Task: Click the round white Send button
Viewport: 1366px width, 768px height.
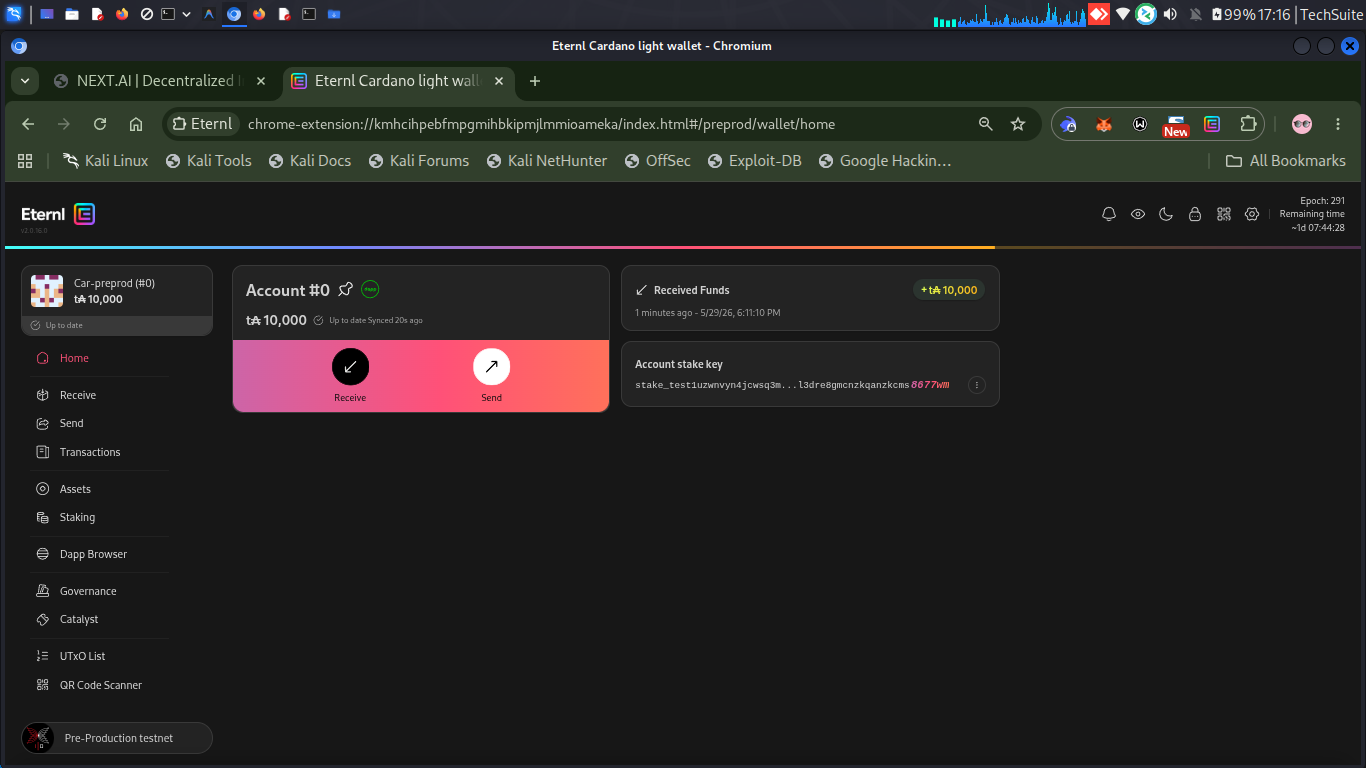Action: (x=491, y=367)
